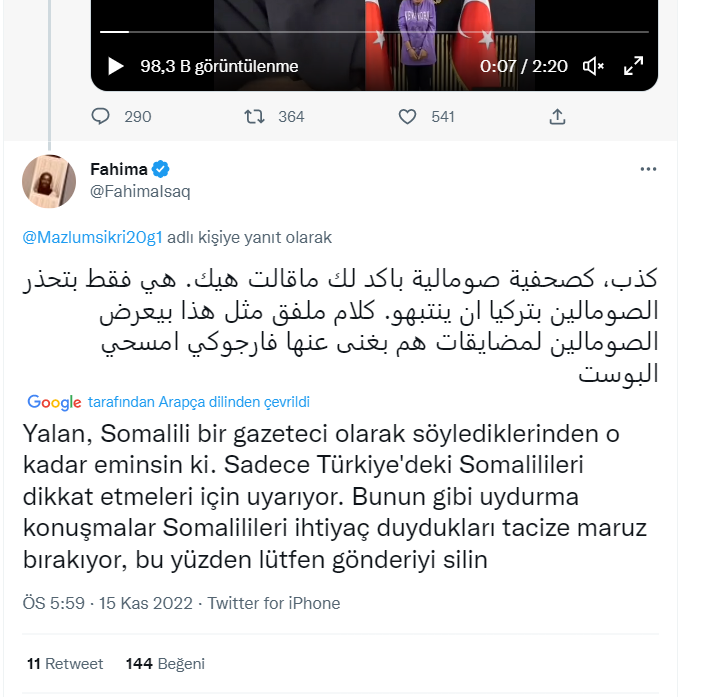This screenshot has width=711, height=697.
Task: View the 144 Beğeni likes list
Action: click(165, 663)
